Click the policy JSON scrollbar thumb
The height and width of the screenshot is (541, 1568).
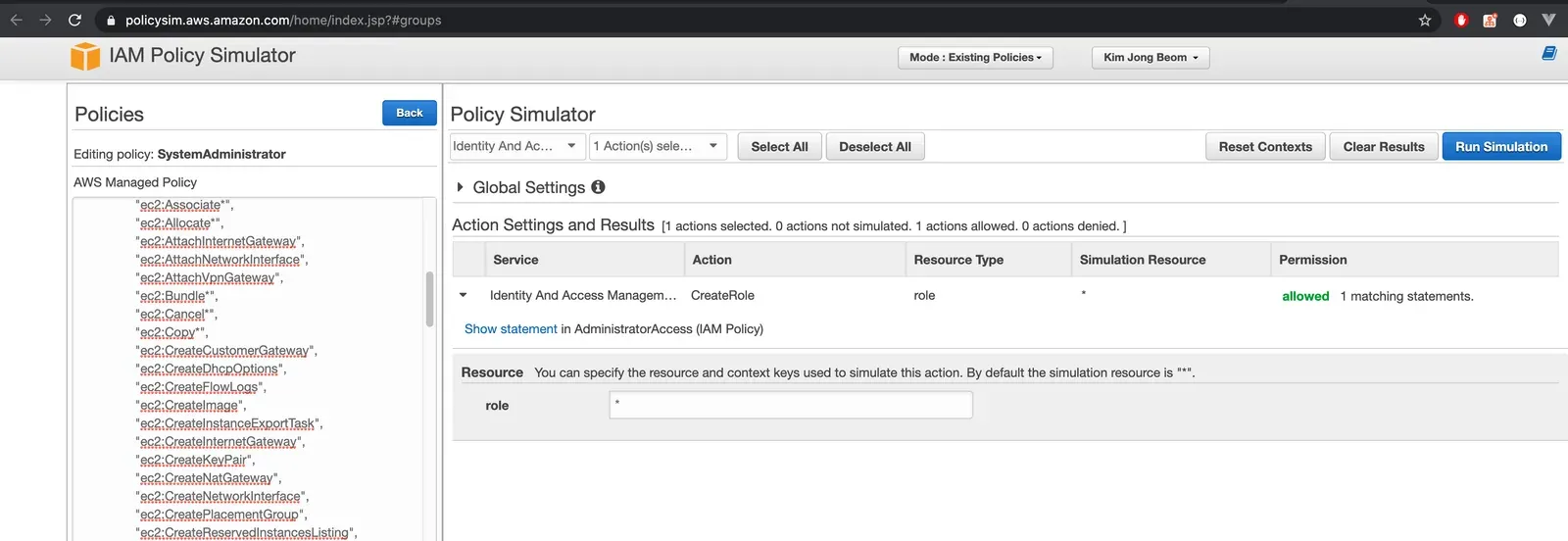[x=429, y=299]
